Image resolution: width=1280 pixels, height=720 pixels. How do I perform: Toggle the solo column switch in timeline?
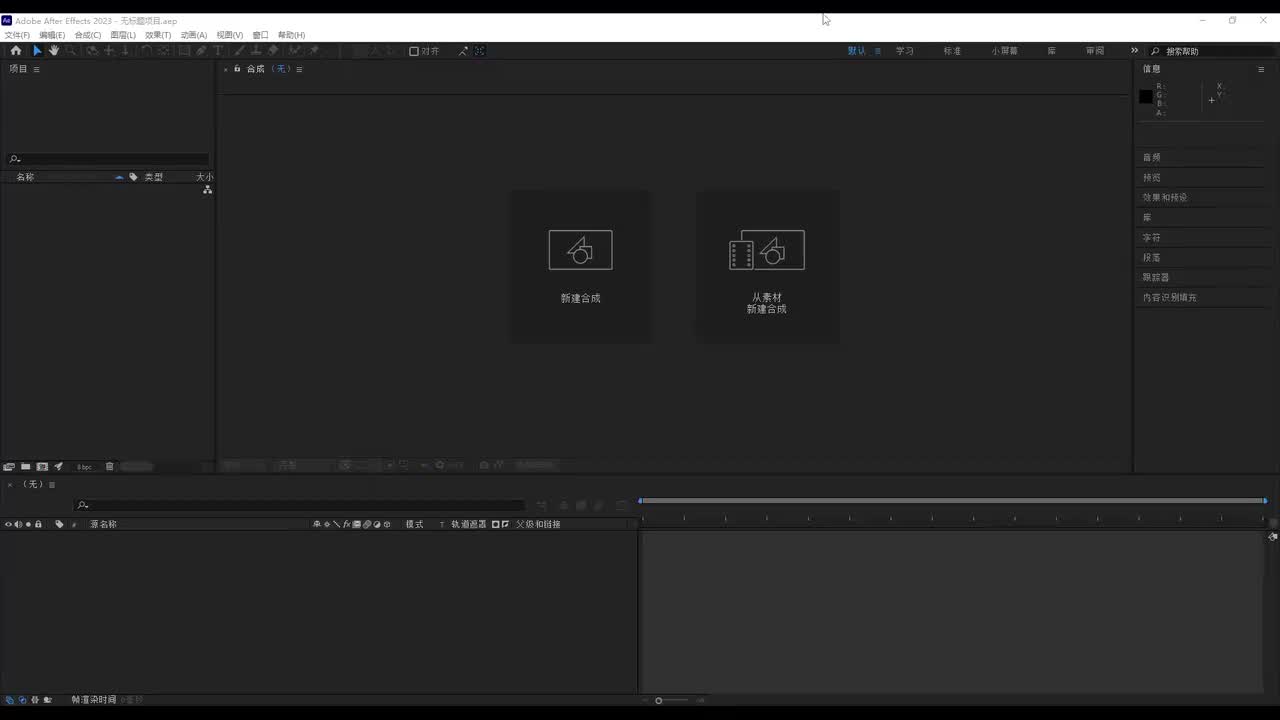[x=28, y=524]
